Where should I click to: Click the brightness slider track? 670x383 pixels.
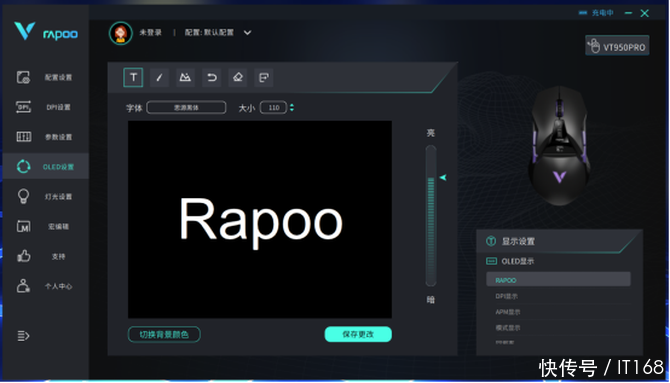tap(431, 216)
